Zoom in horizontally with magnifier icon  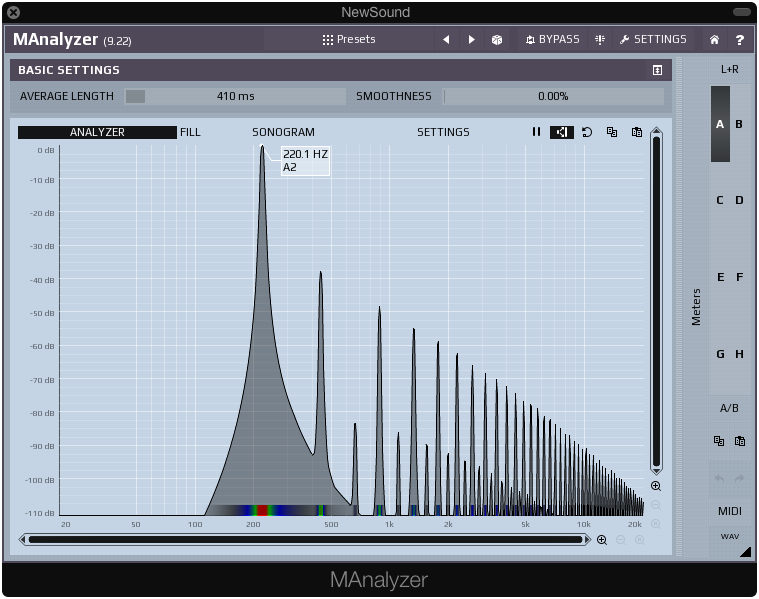point(602,540)
